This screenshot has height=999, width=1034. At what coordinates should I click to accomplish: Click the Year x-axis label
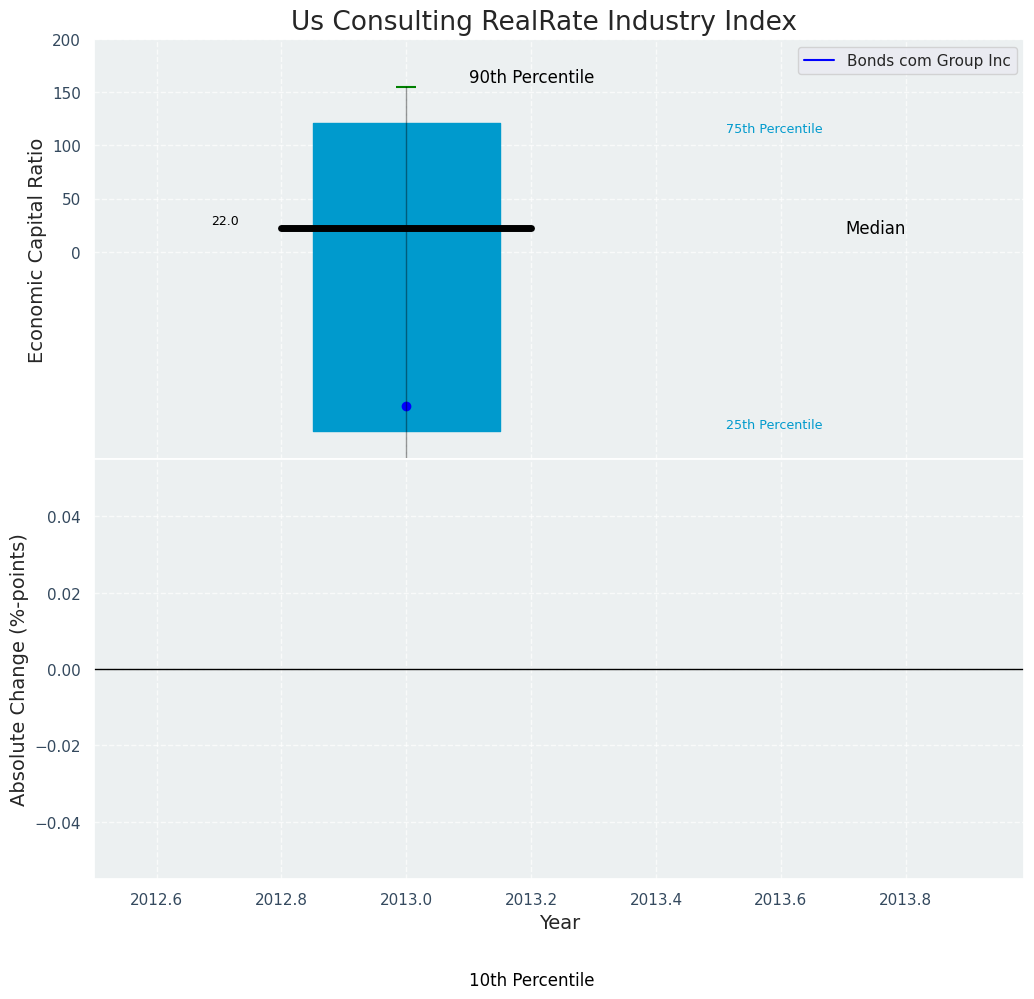coord(559,923)
